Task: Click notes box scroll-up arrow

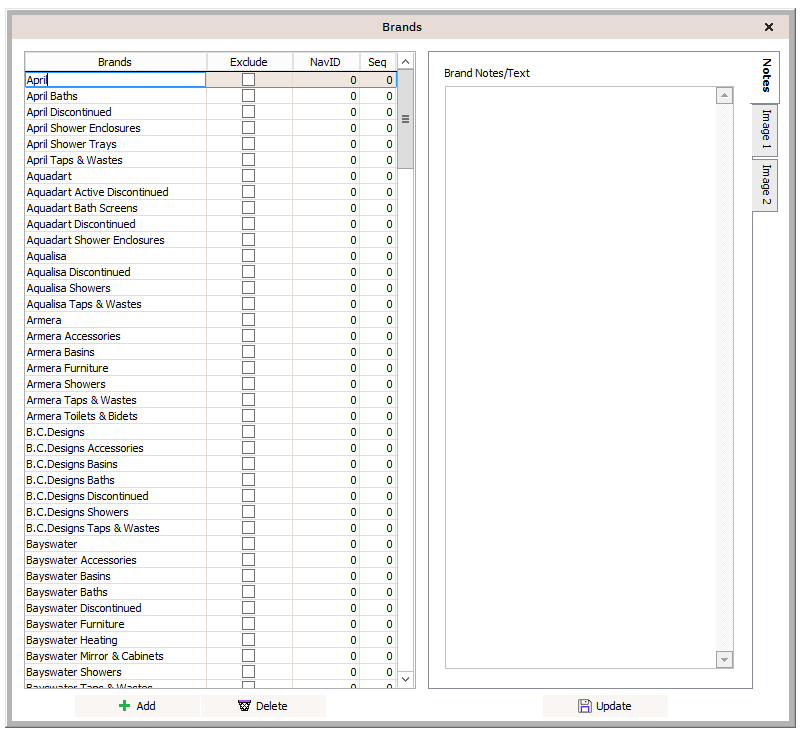Action: 725,96
